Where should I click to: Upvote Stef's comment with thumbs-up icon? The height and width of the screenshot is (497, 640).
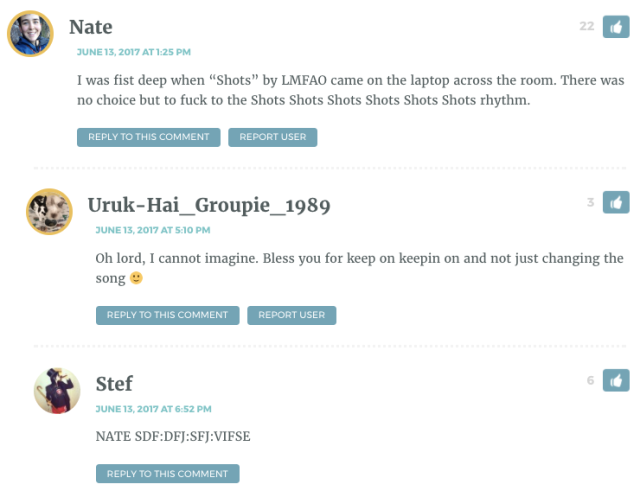(616, 380)
